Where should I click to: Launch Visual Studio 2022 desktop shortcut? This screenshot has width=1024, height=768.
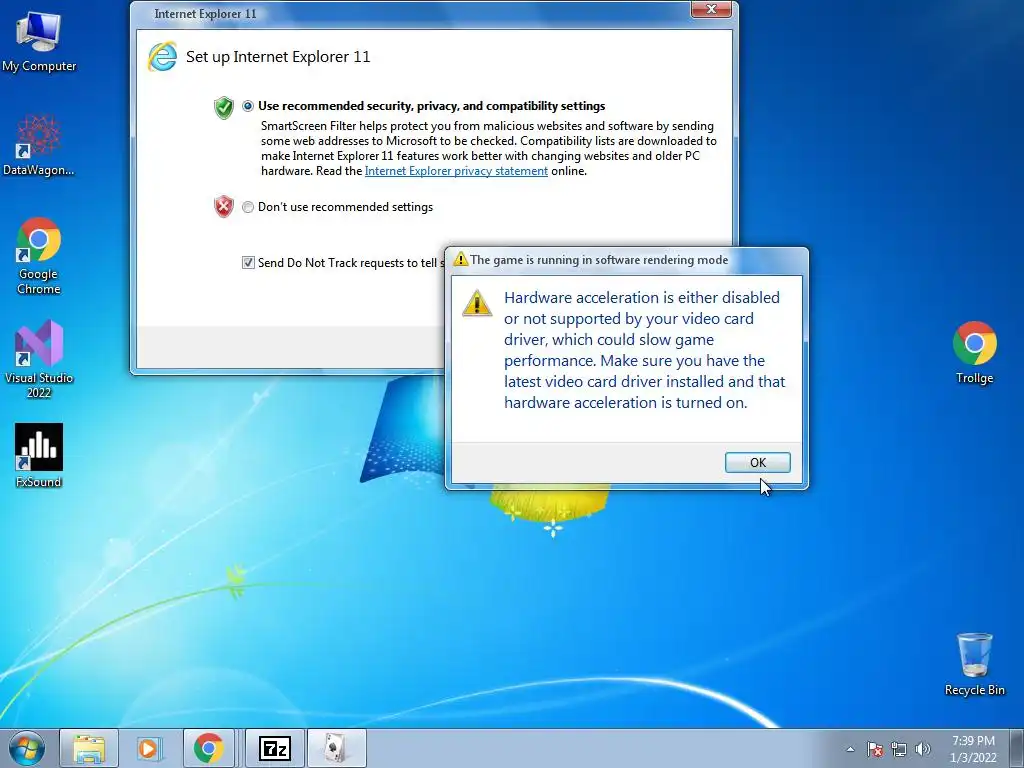pyautogui.click(x=39, y=359)
